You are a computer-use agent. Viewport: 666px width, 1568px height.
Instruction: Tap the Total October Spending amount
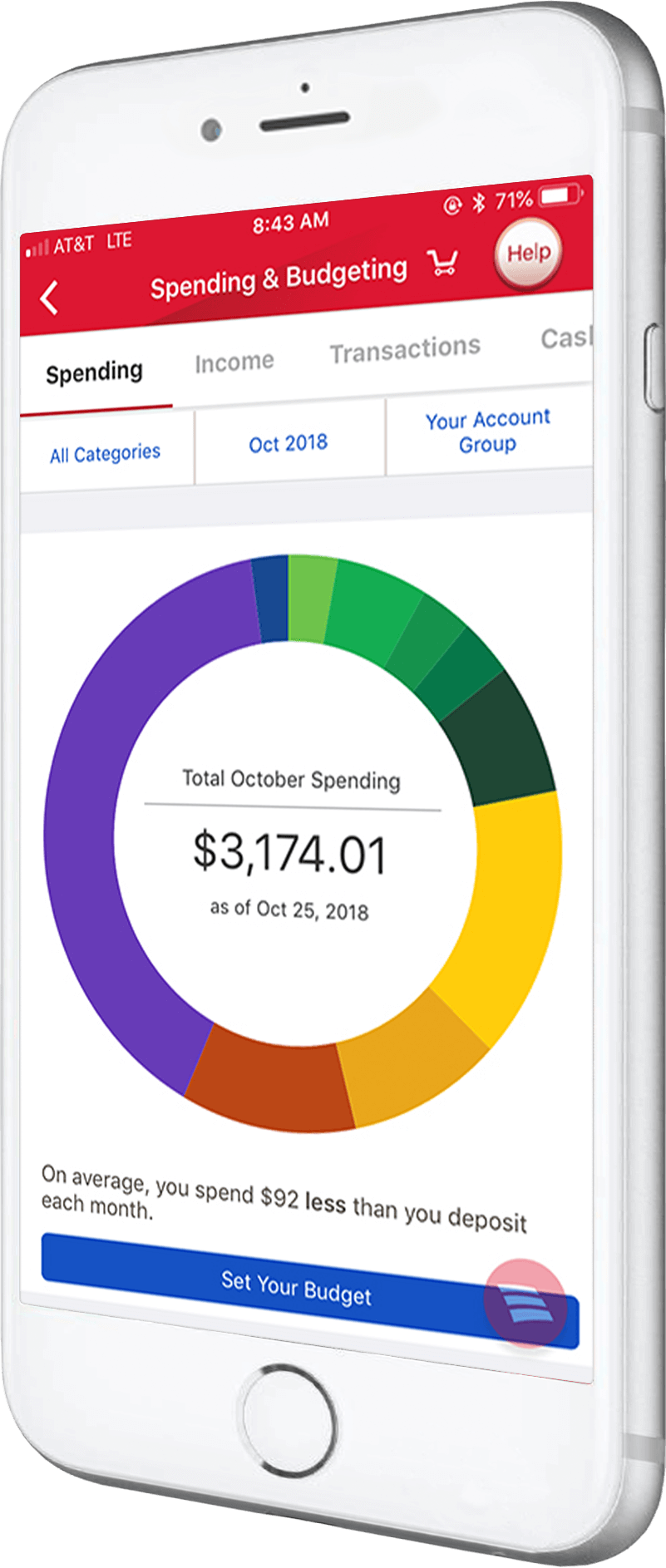pos(289,853)
